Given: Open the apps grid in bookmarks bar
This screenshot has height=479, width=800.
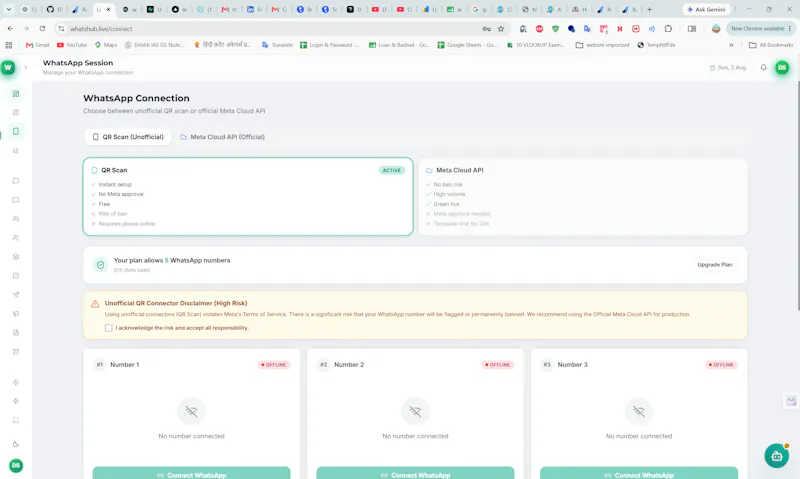Looking at the screenshot, I should (x=9, y=45).
